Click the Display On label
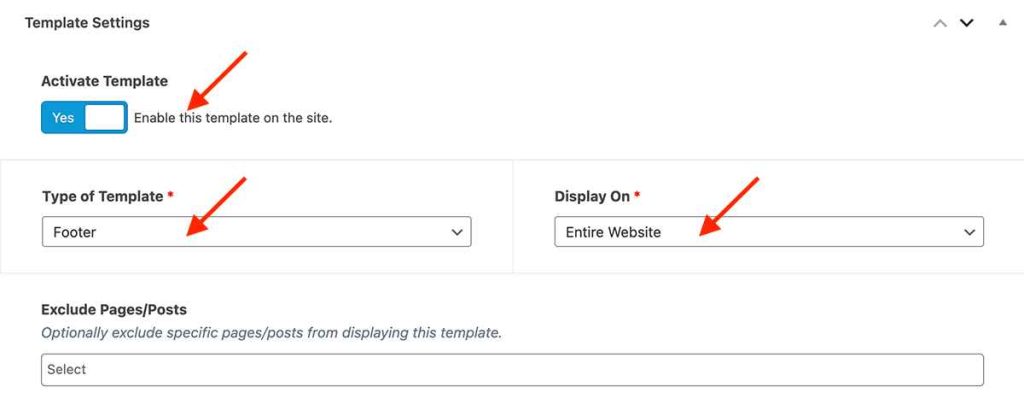This screenshot has height=416, width=1024. [592, 196]
